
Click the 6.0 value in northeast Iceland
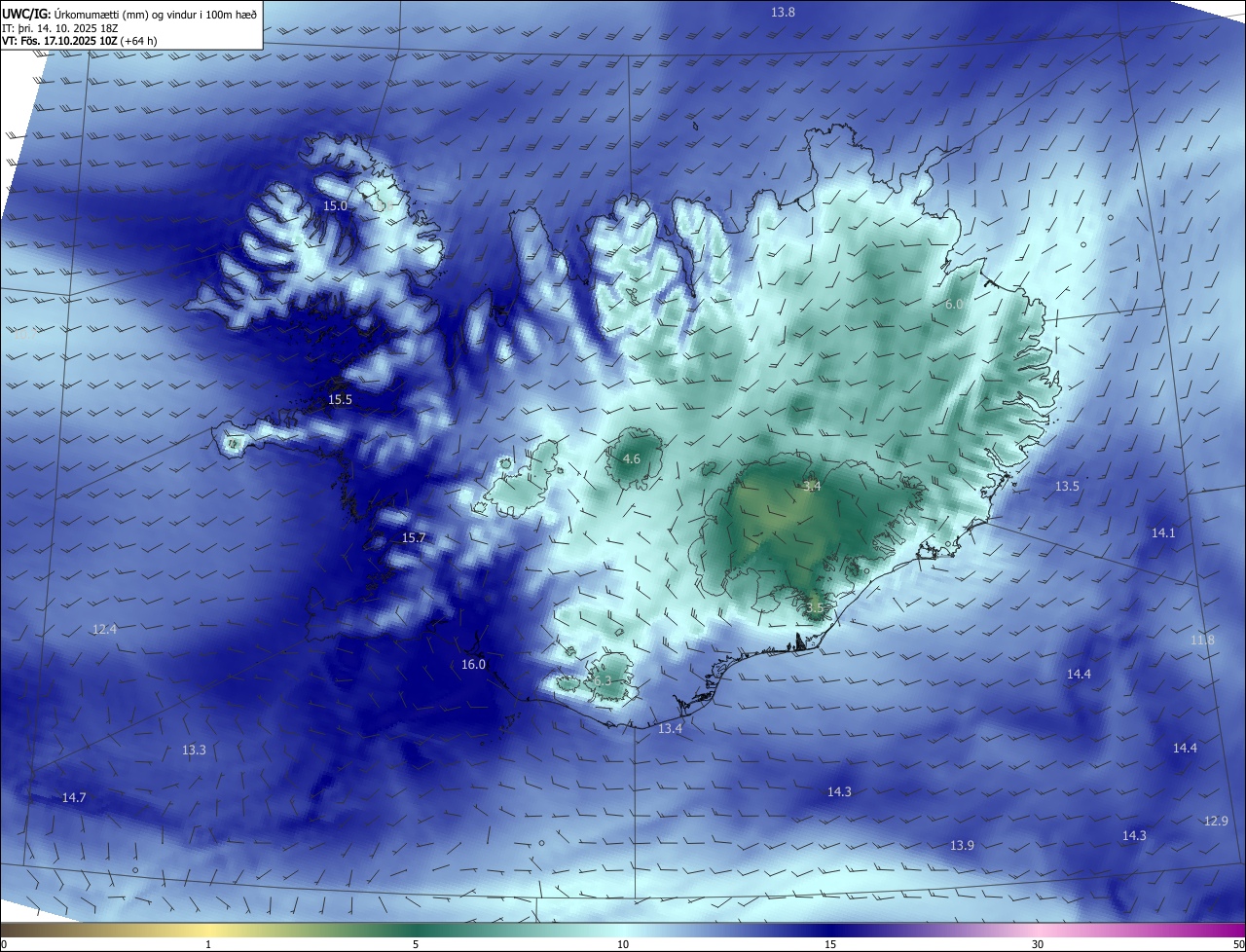(953, 305)
